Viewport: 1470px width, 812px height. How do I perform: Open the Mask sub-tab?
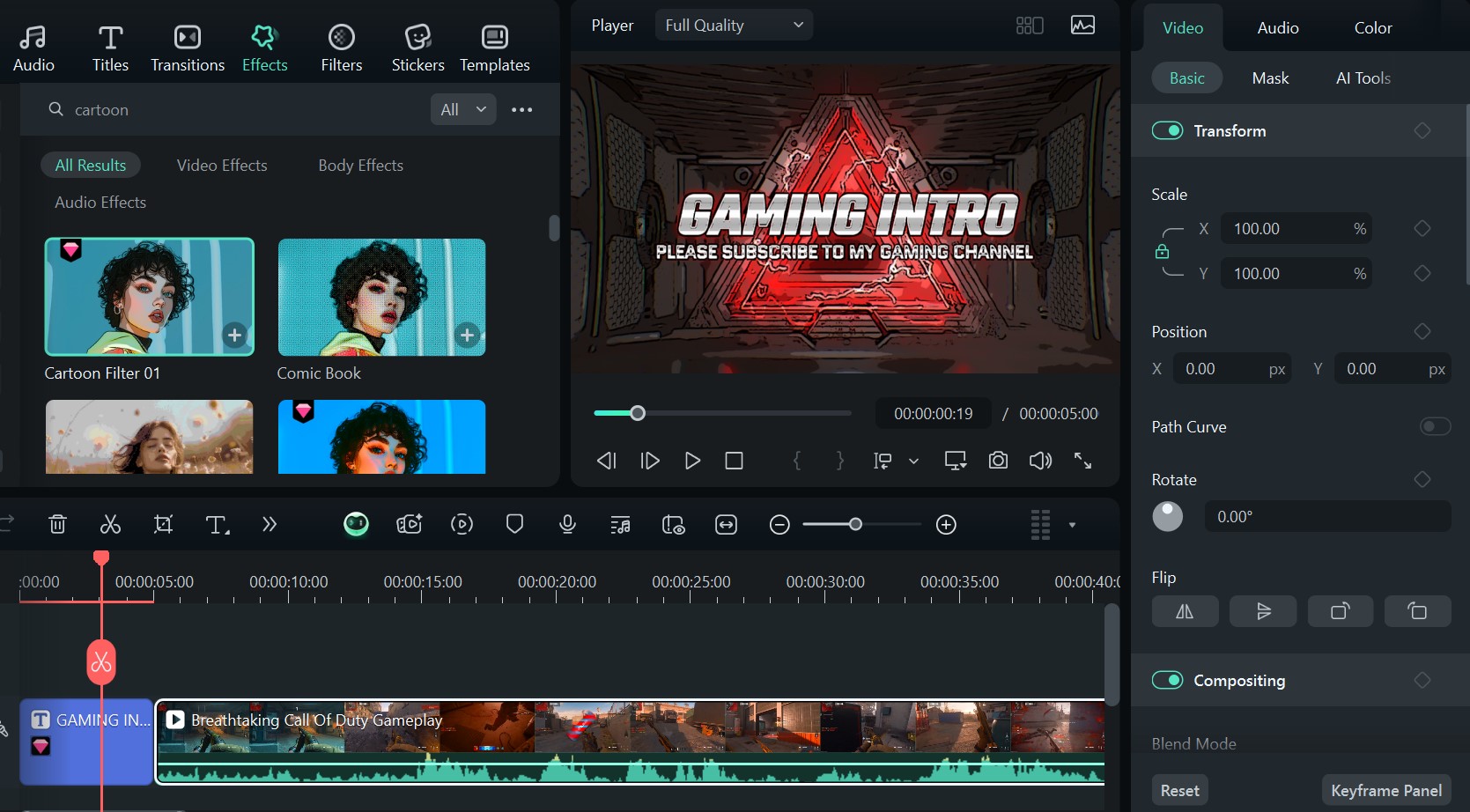pos(1270,78)
